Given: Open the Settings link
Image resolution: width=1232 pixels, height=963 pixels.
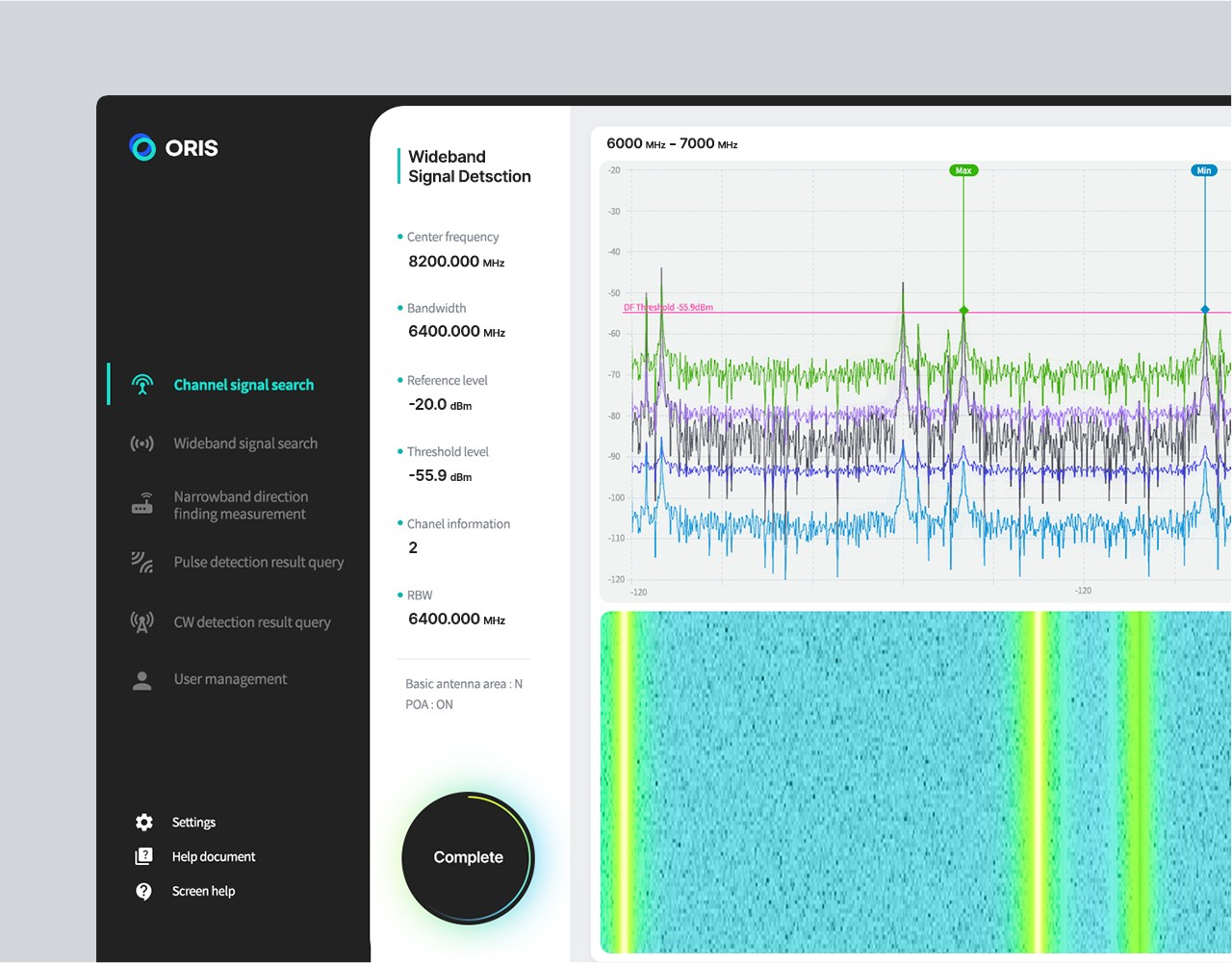Looking at the screenshot, I should (x=193, y=823).
